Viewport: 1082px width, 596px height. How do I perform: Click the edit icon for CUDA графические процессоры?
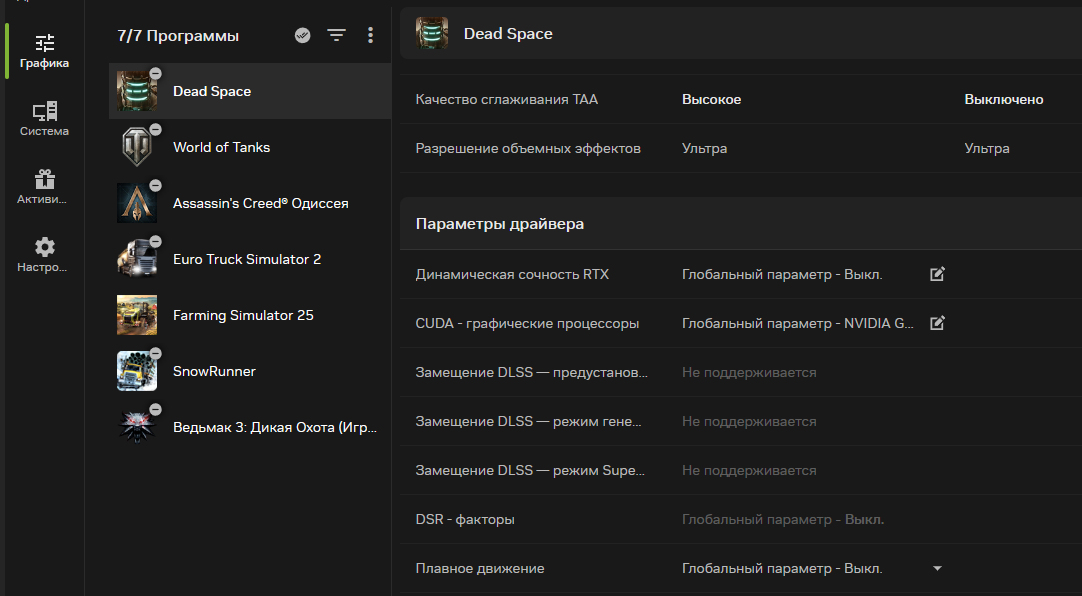click(937, 323)
